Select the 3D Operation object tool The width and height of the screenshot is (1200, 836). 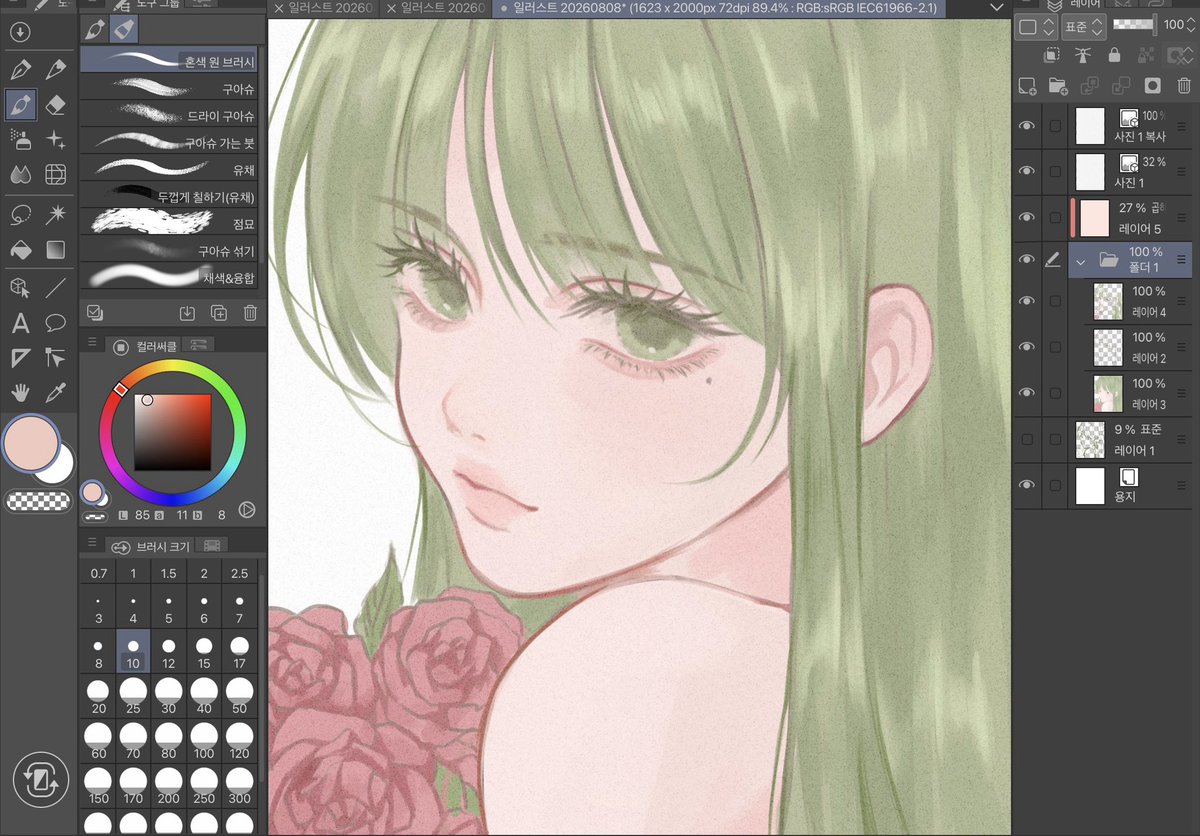(x=20, y=288)
